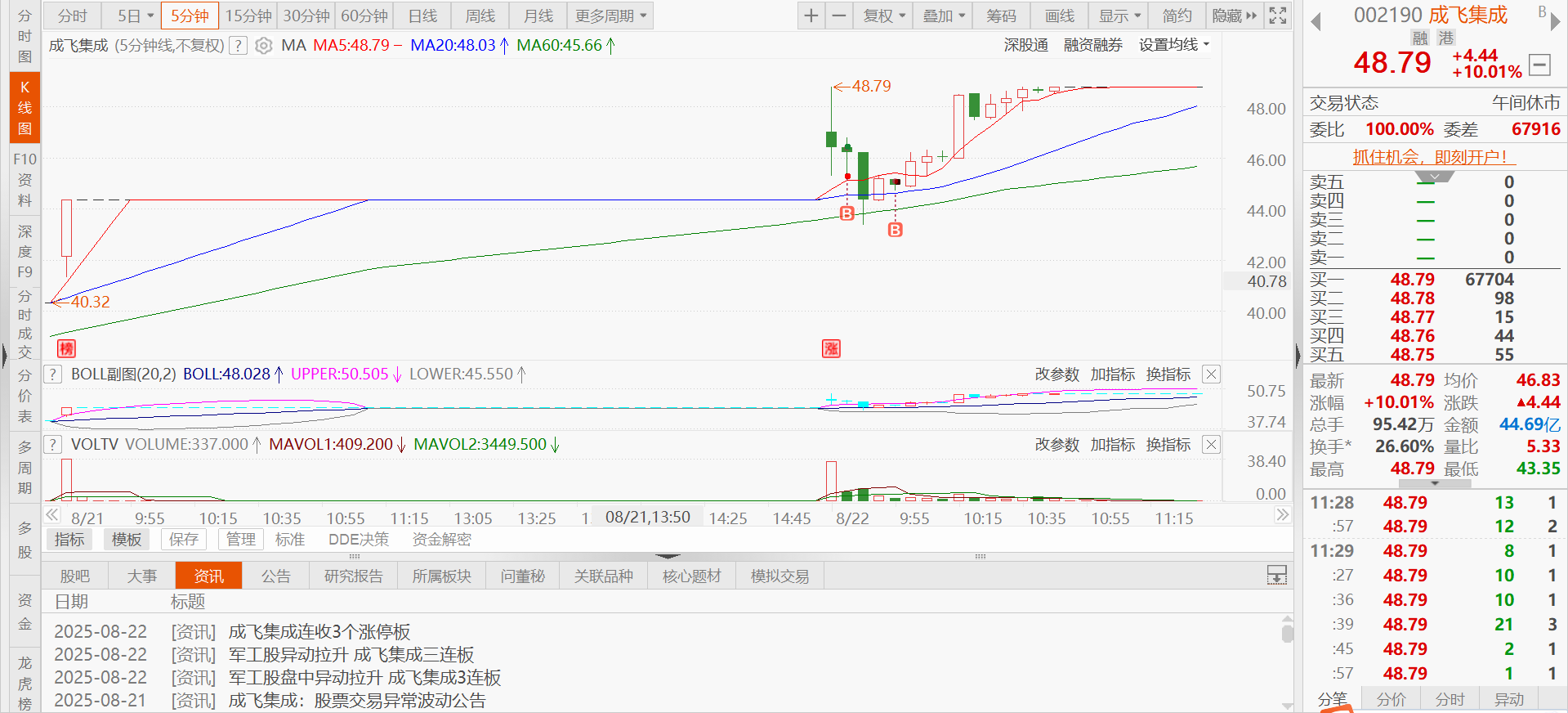
Task: Switch to 分时图 in left sidebar
Action: coord(25,36)
